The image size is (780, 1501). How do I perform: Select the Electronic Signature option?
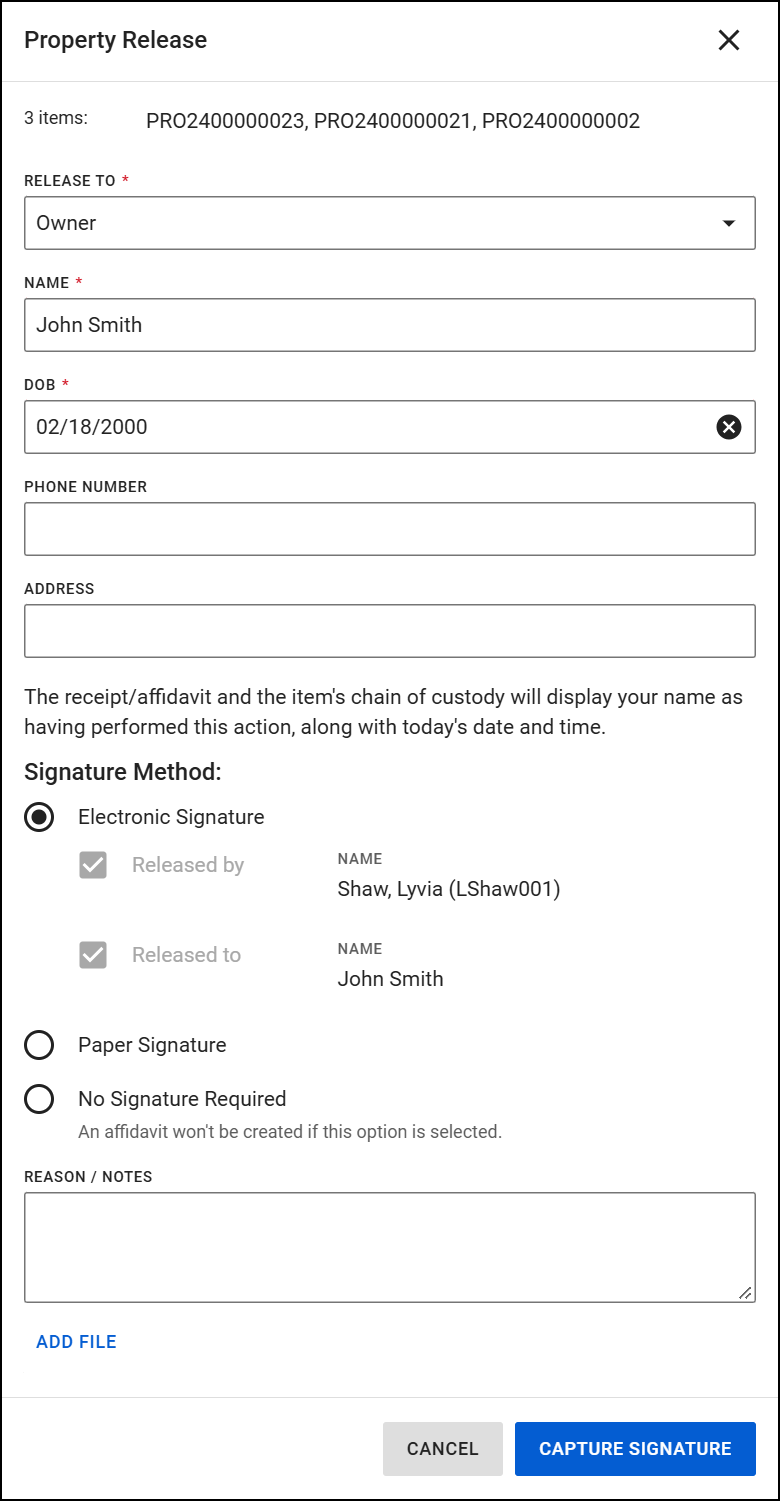[x=39, y=817]
